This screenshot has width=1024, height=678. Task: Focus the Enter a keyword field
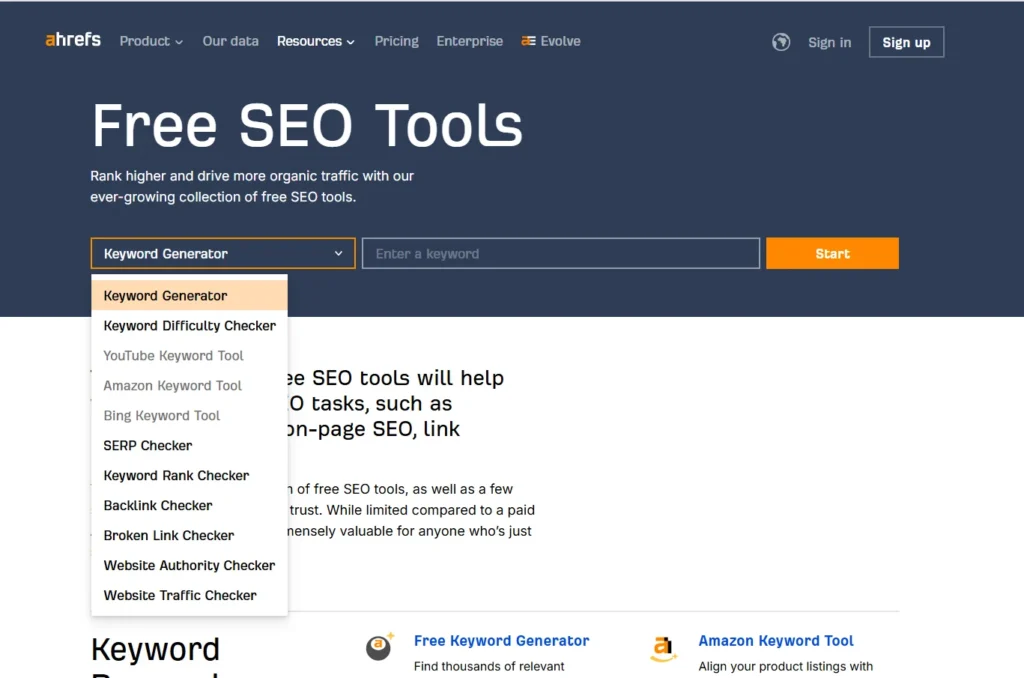(561, 253)
